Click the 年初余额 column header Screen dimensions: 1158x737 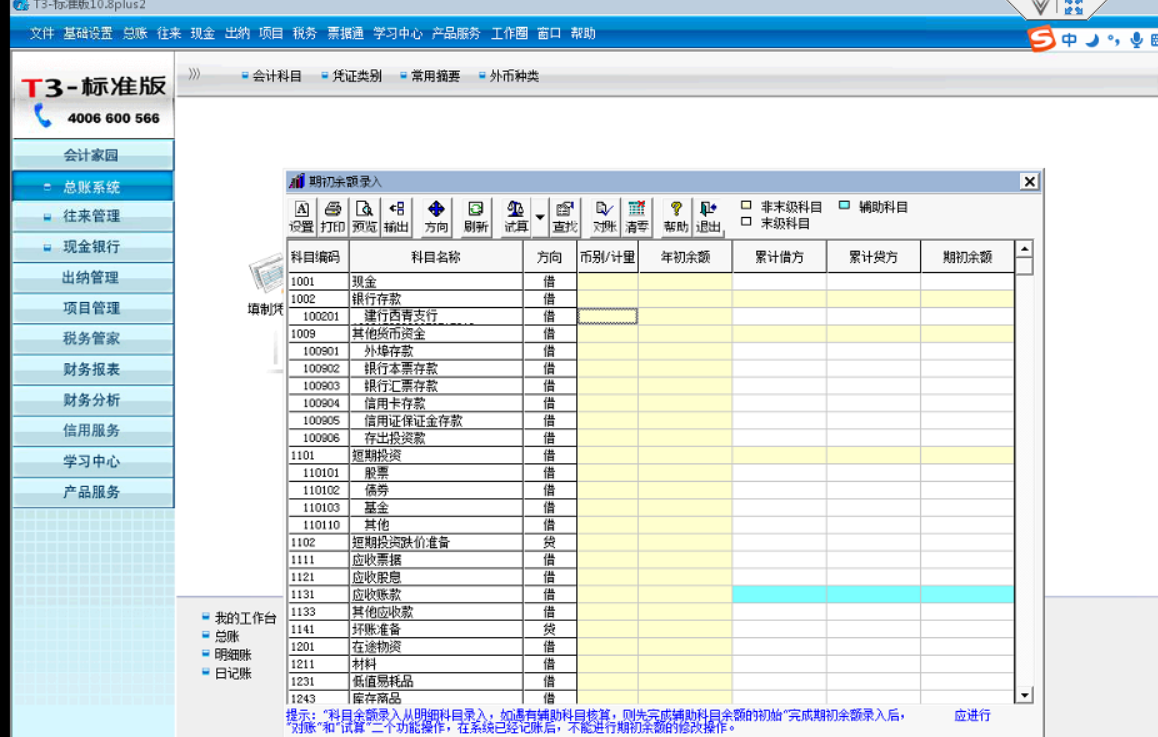[685, 257]
